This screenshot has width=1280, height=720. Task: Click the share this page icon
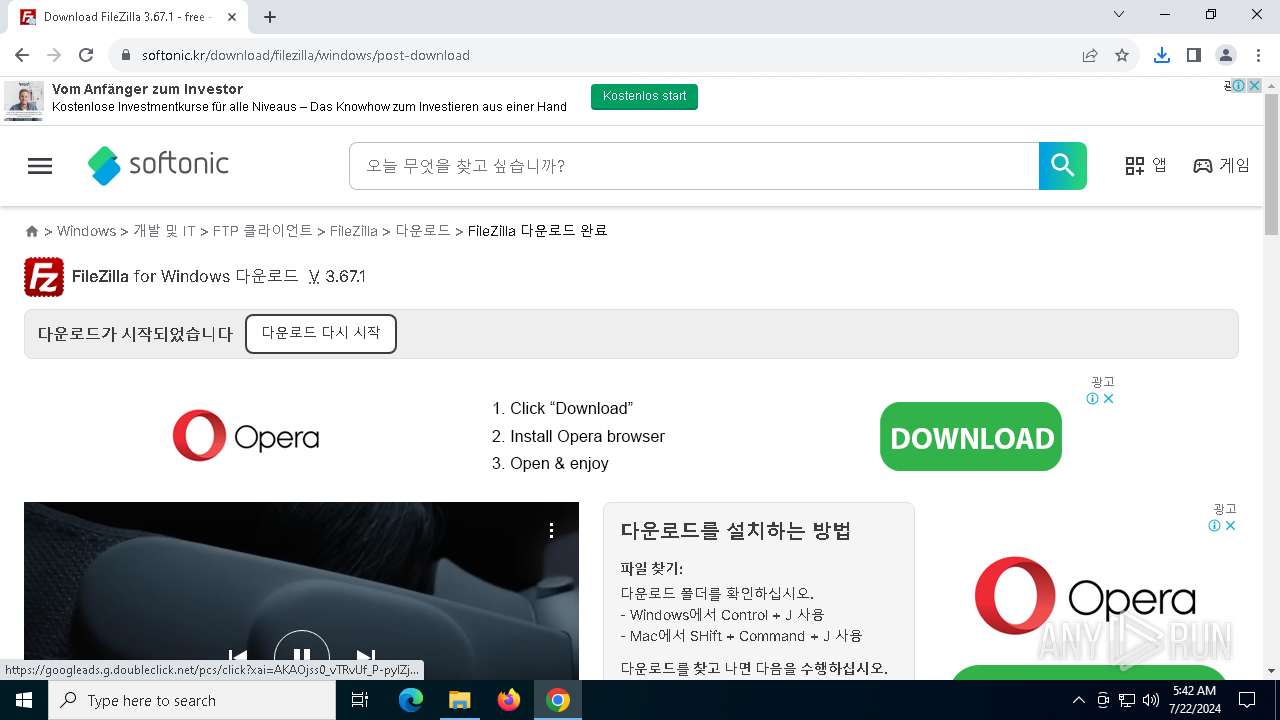pos(1090,55)
